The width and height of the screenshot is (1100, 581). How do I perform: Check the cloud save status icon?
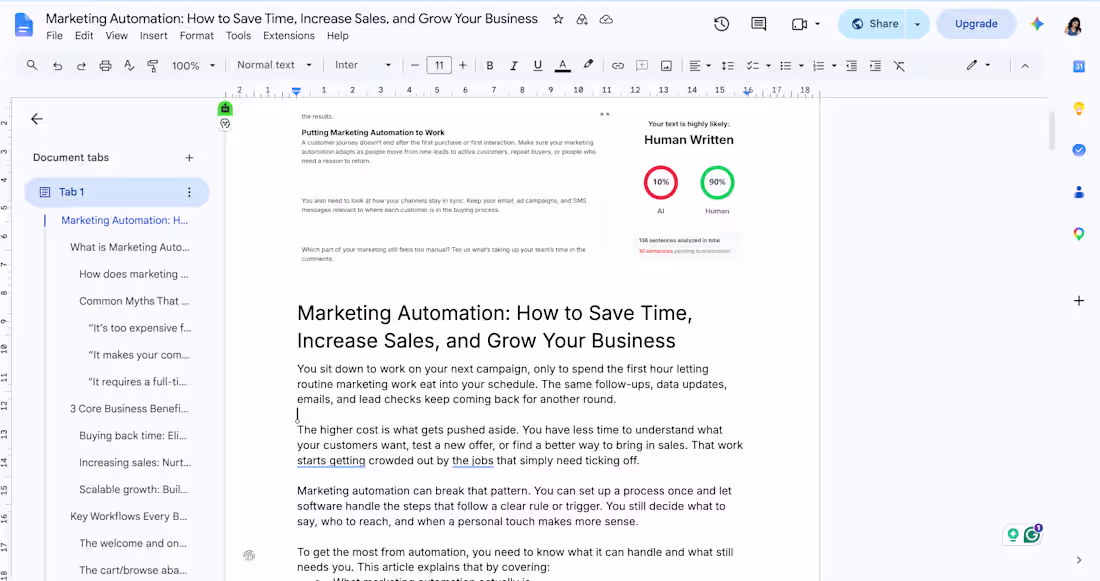click(606, 20)
